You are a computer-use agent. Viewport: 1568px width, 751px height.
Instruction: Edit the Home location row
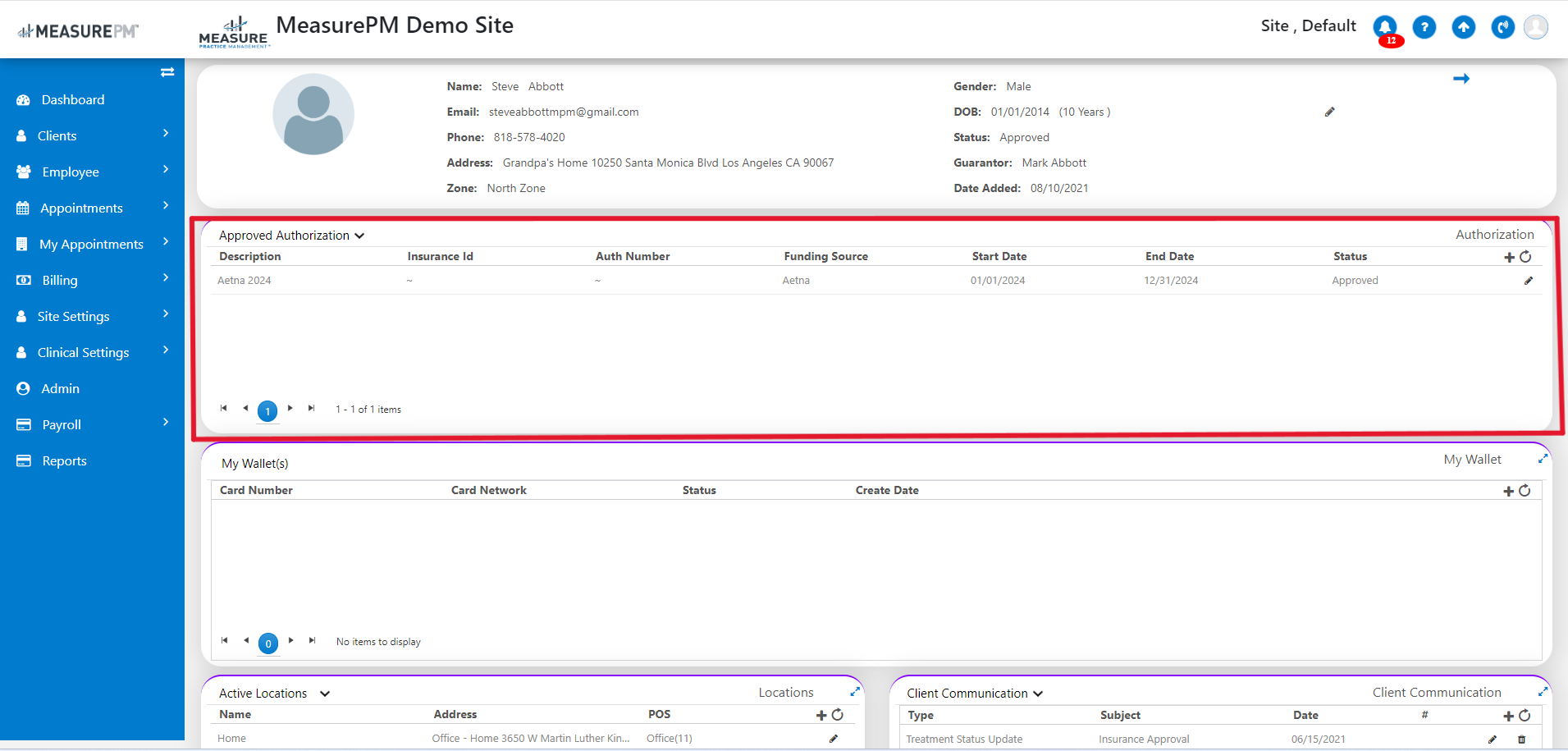(x=834, y=739)
